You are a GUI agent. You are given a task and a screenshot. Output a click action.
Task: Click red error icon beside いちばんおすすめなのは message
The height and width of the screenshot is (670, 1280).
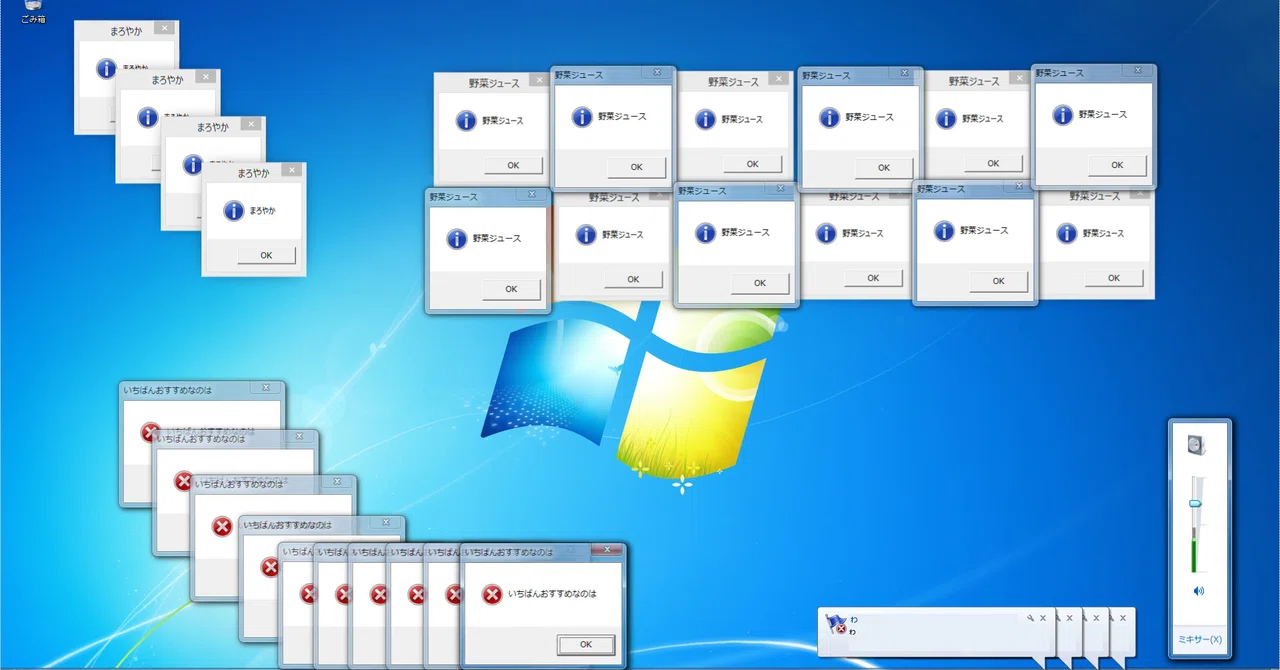tap(492, 594)
